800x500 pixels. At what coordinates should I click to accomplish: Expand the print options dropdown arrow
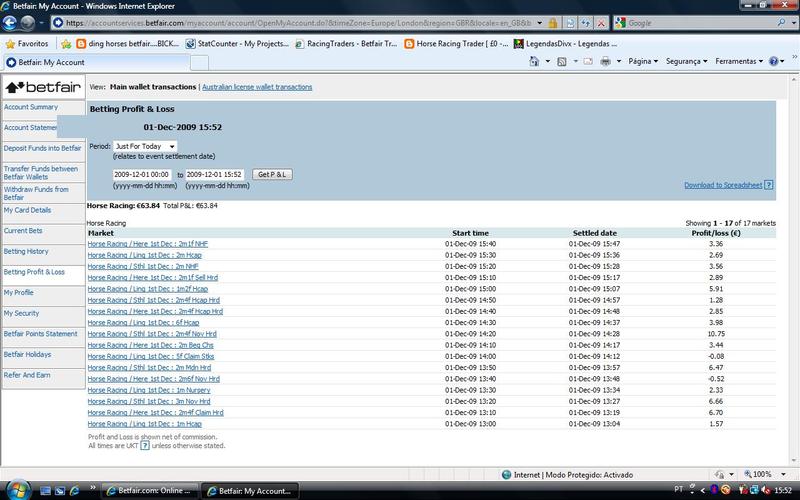(x=619, y=61)
